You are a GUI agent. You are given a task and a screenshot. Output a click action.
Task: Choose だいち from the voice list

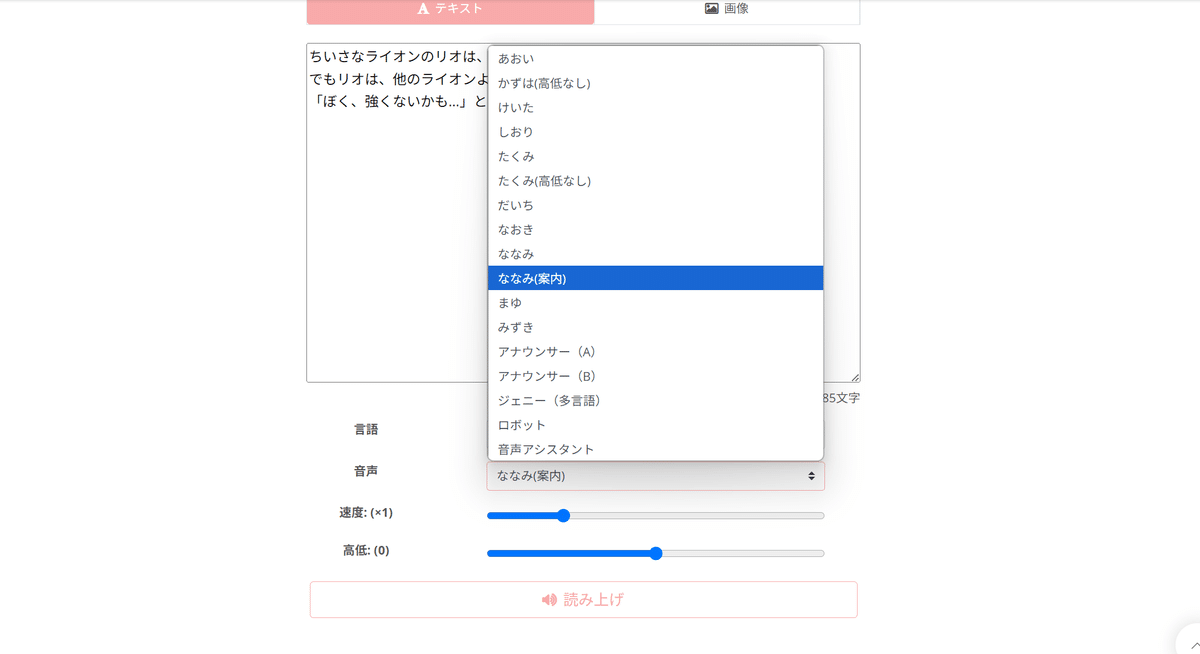point(655,205)
